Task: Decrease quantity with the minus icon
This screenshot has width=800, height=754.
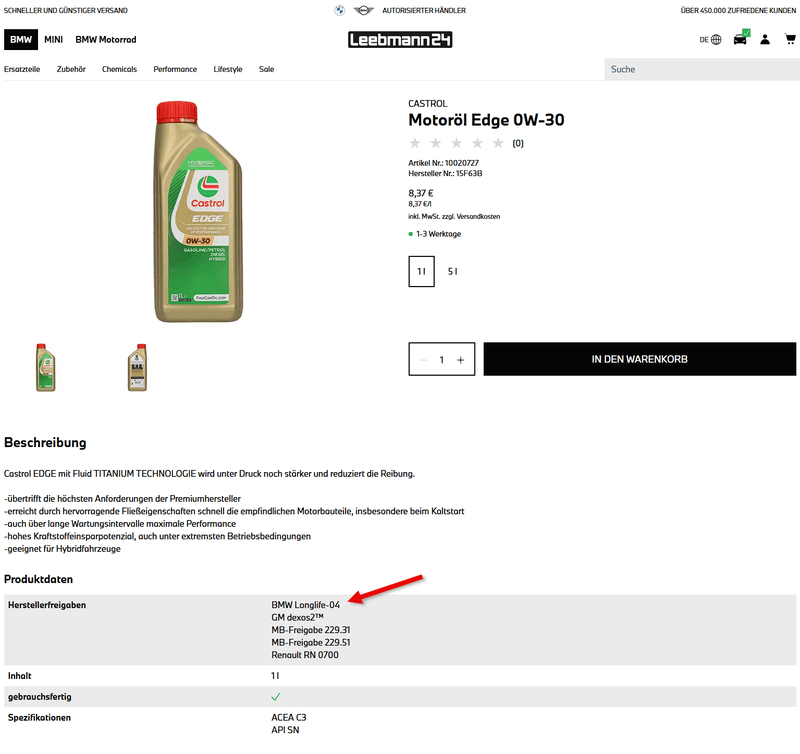Action: [x=423, y=359]
